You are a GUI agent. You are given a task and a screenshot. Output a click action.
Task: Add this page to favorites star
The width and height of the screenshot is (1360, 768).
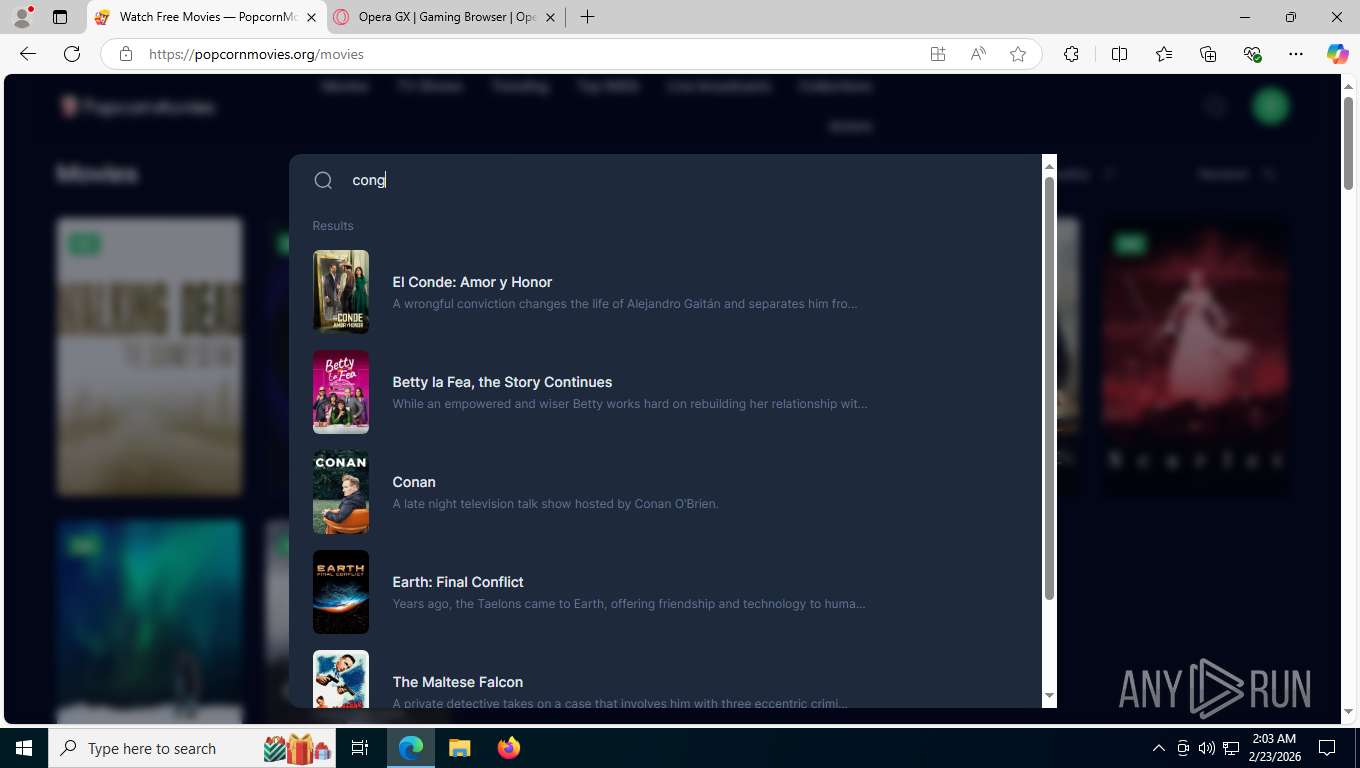pyautogui.click(x=1018, y=54)
